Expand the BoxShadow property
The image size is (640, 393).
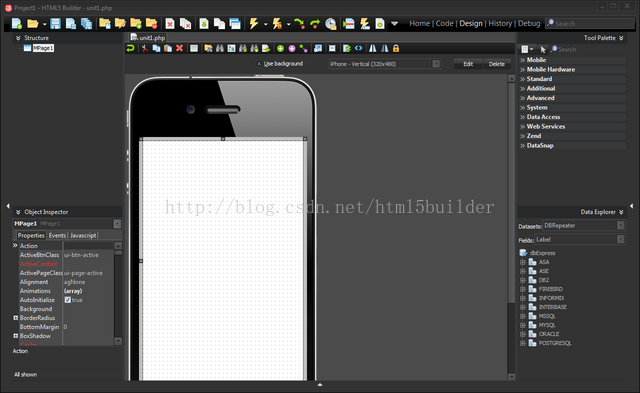point(16,335)
